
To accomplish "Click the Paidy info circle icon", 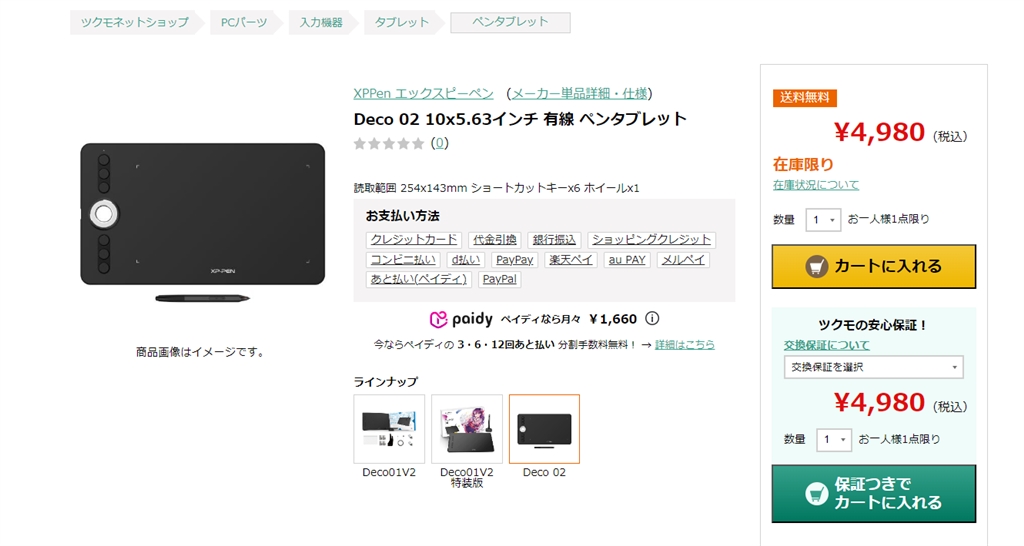I will click(x=652, y=319).
